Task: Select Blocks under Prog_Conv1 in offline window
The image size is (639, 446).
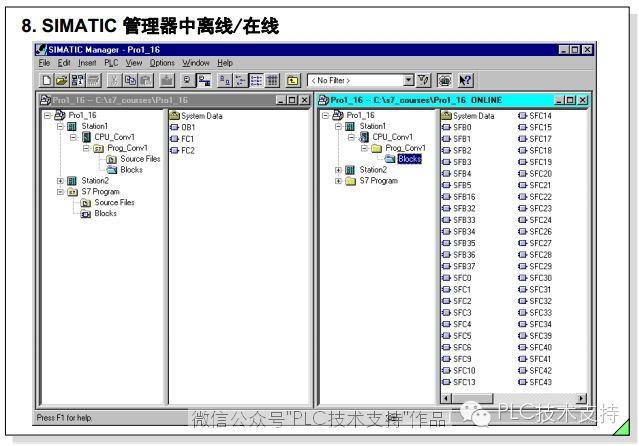Action: 131,170
